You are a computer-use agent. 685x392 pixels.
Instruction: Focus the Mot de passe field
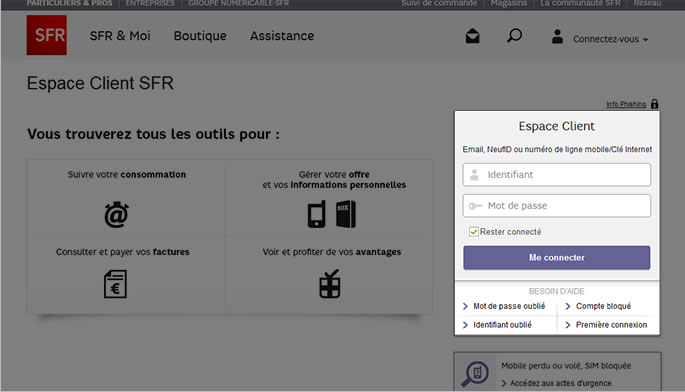click(557, 206)
